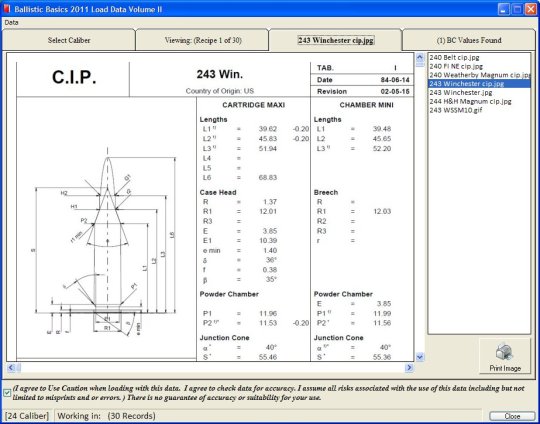Click the C.I.P. header in the image
The width and height of the screenshot is (540, 424).
(x=74, y=77)
